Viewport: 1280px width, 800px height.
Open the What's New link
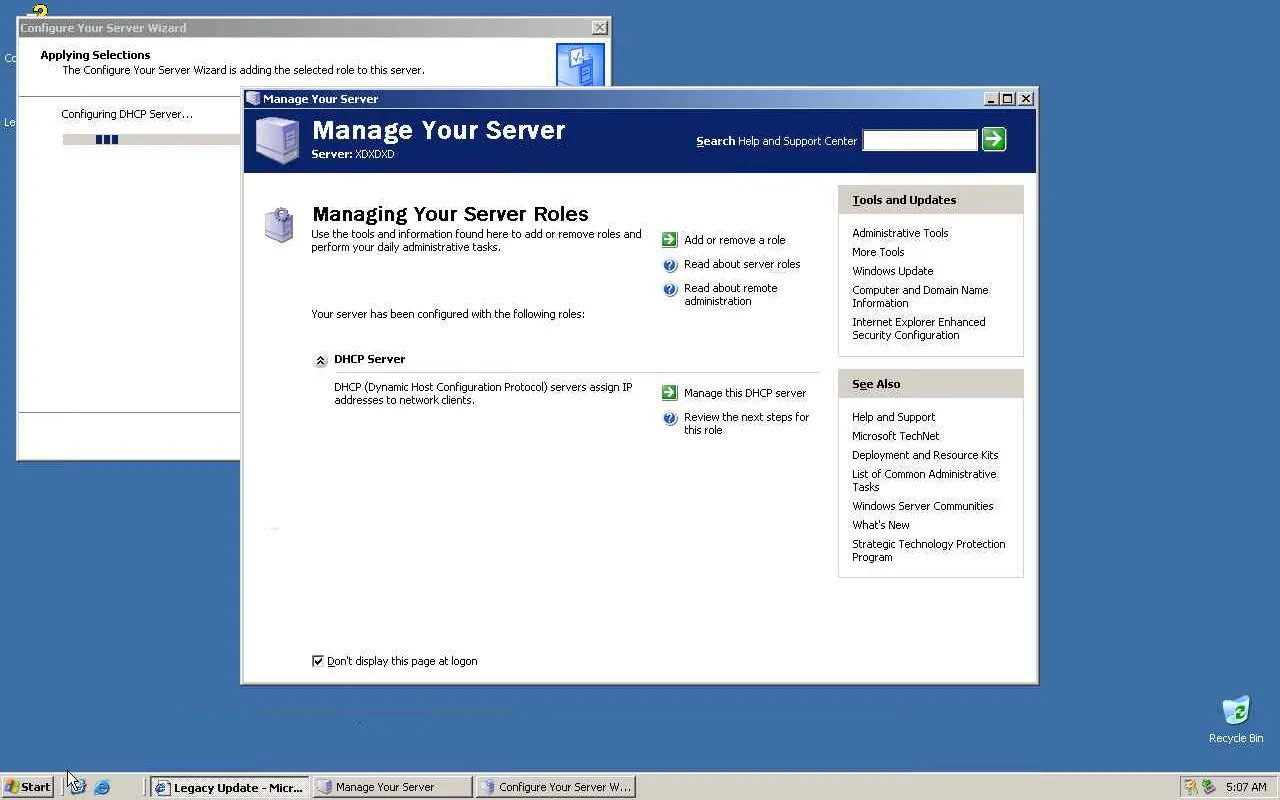tap(880, 525)
